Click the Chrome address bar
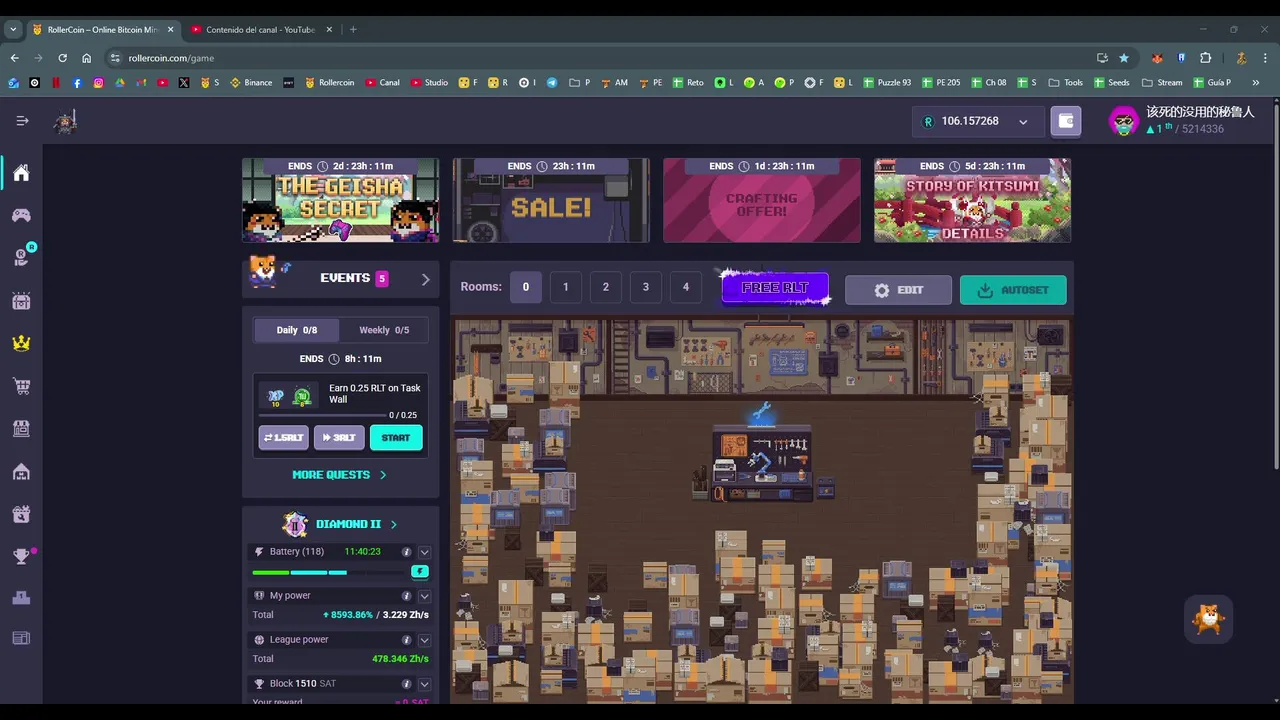This screenshot has height=720, width=1280. pos(600,58)
